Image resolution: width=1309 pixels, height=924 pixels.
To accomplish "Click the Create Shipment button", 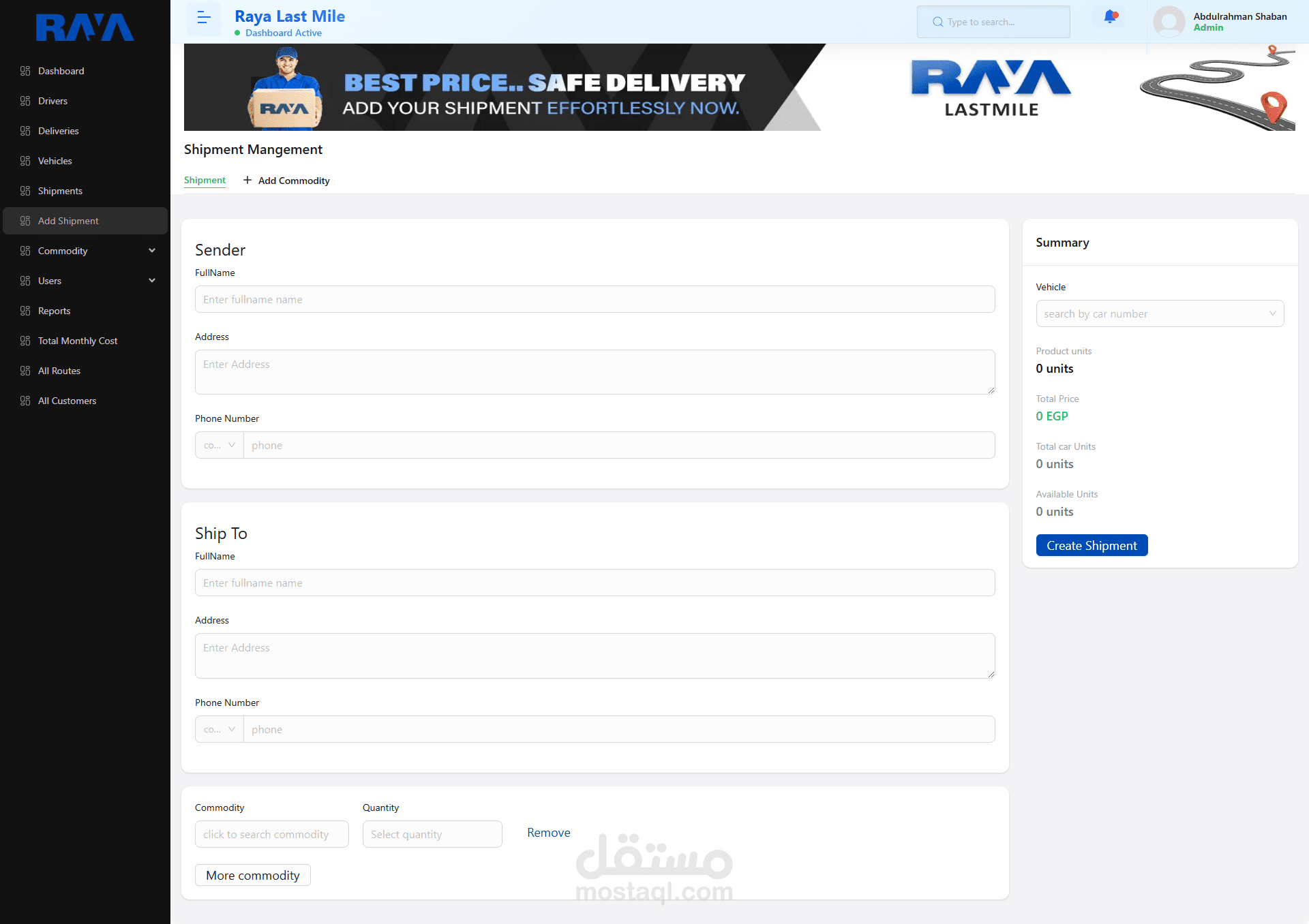I will (1092, 545).
